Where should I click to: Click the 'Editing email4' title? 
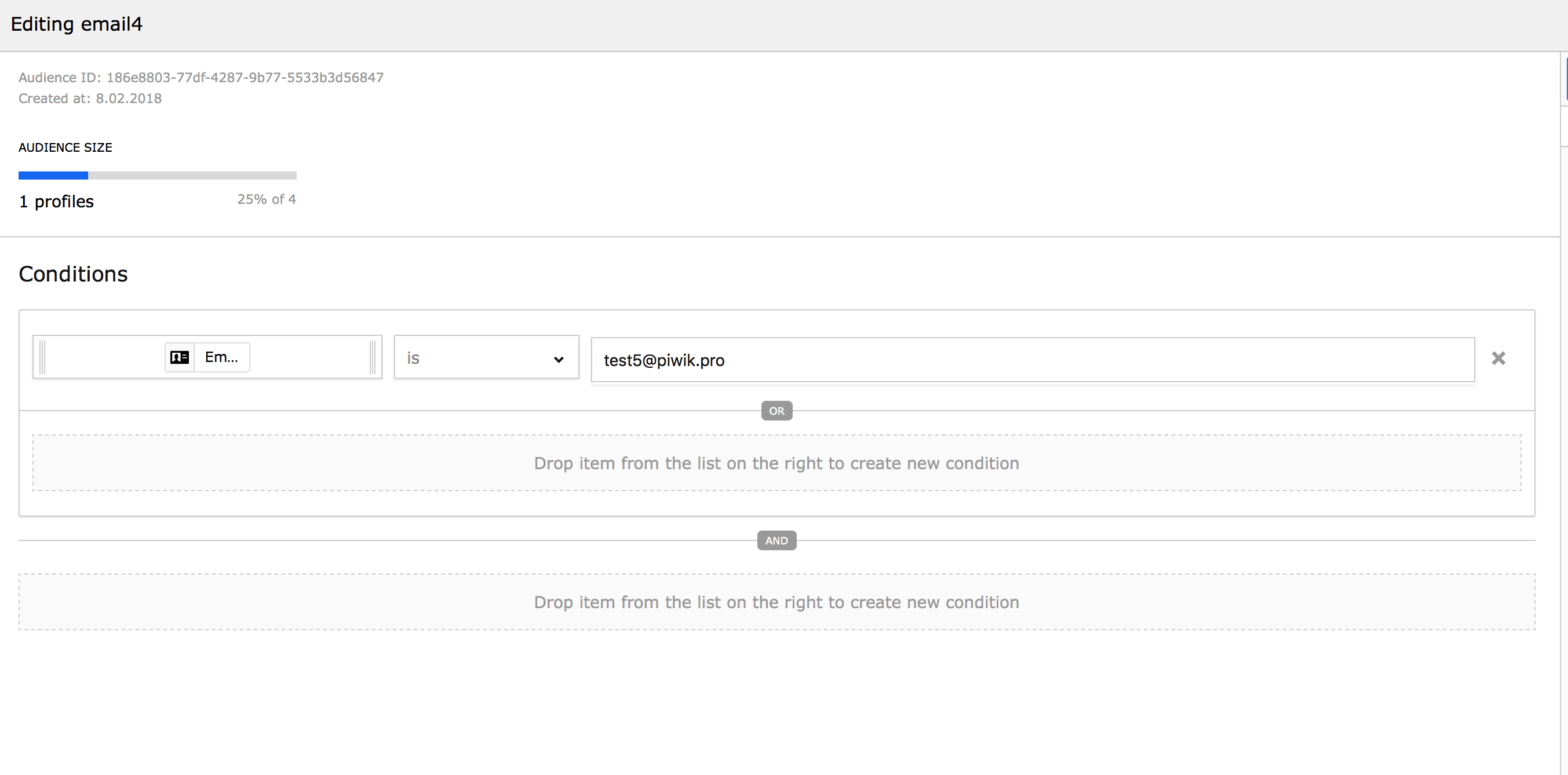76,24
